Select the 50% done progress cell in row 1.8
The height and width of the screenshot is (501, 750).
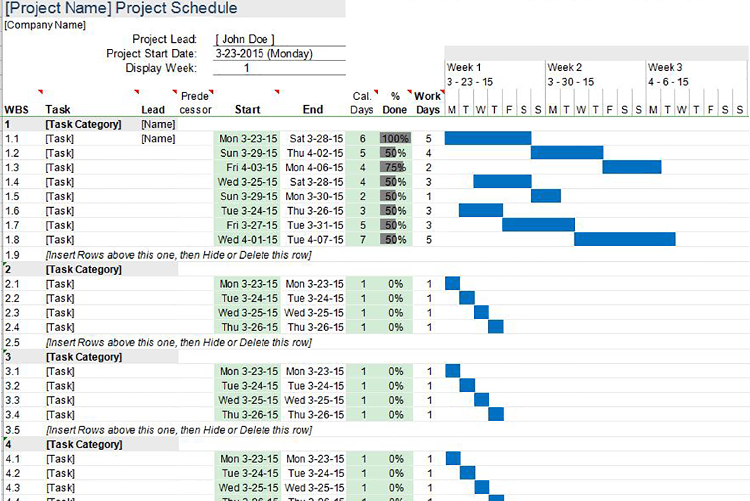pyautogui.click(x=396, y=239)
